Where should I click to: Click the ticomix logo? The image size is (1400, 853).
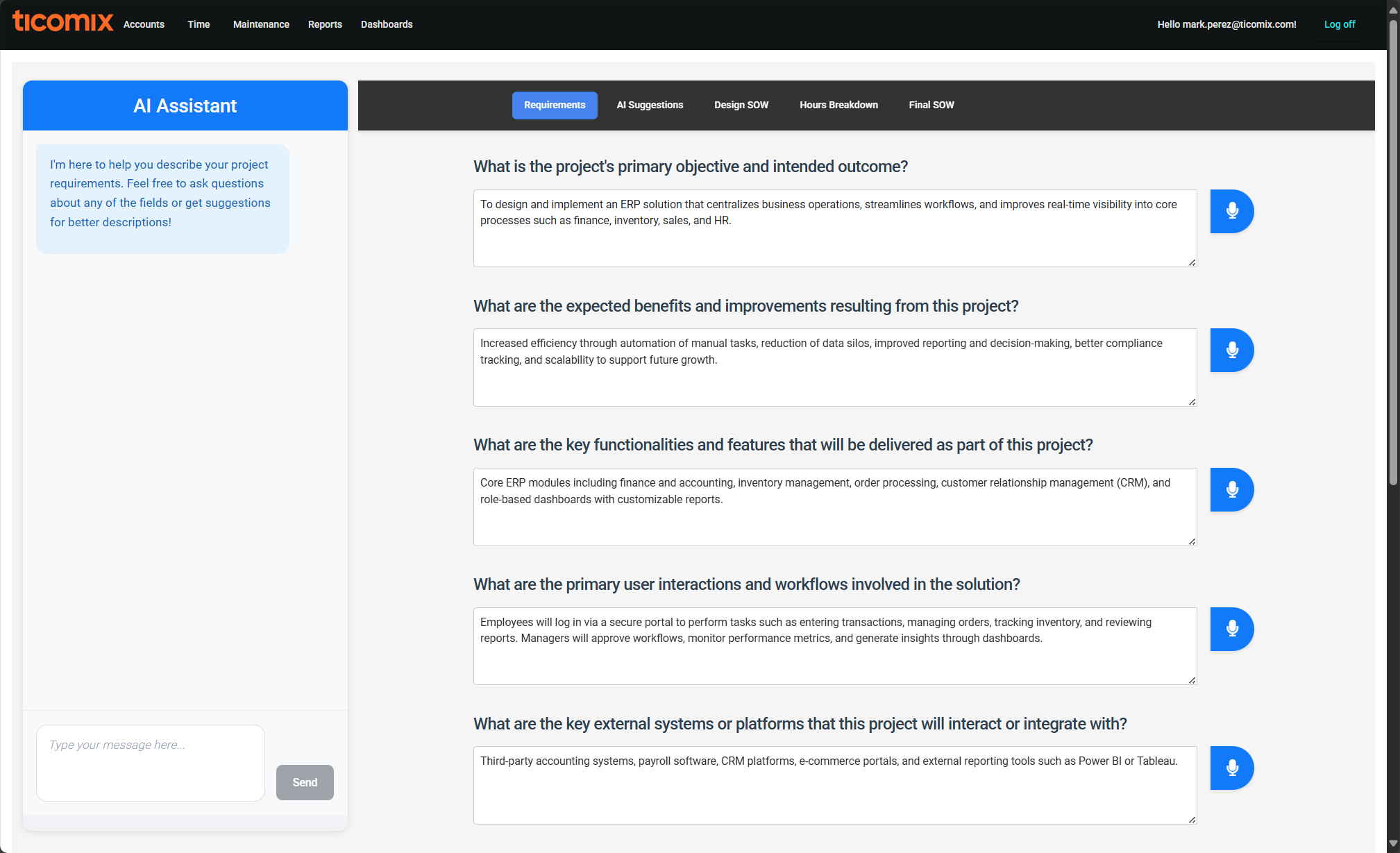(62, 22)
